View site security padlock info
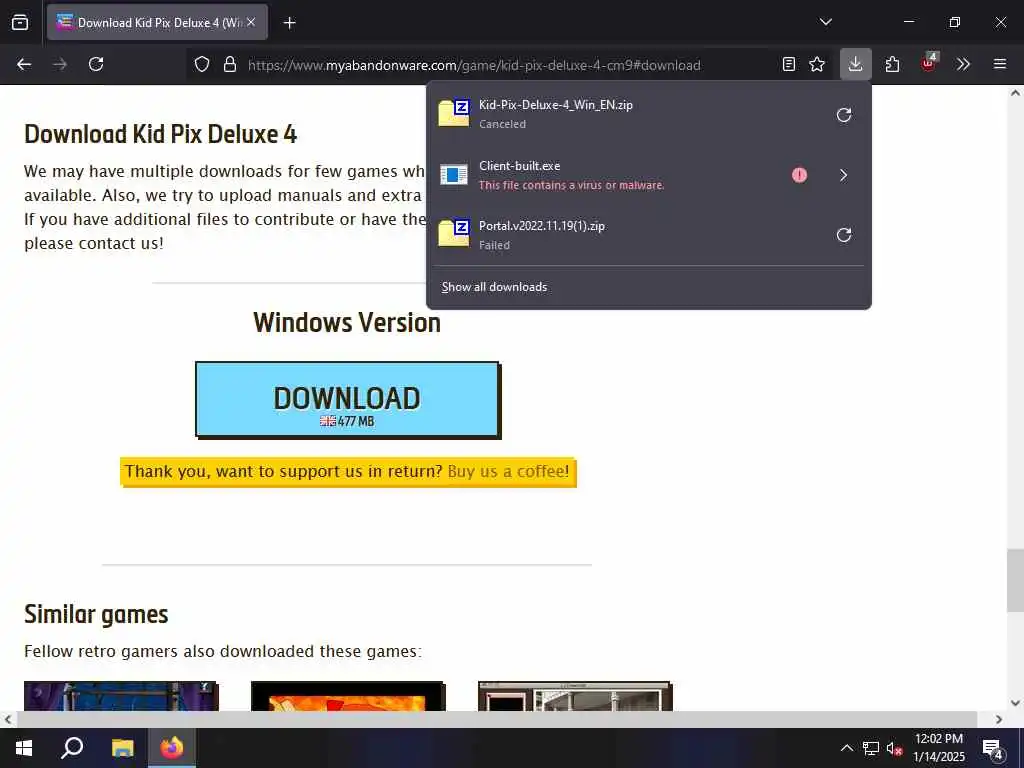The width and height of the screenshot is (1024, 768). pyautogui.click(x=229, y=65)
